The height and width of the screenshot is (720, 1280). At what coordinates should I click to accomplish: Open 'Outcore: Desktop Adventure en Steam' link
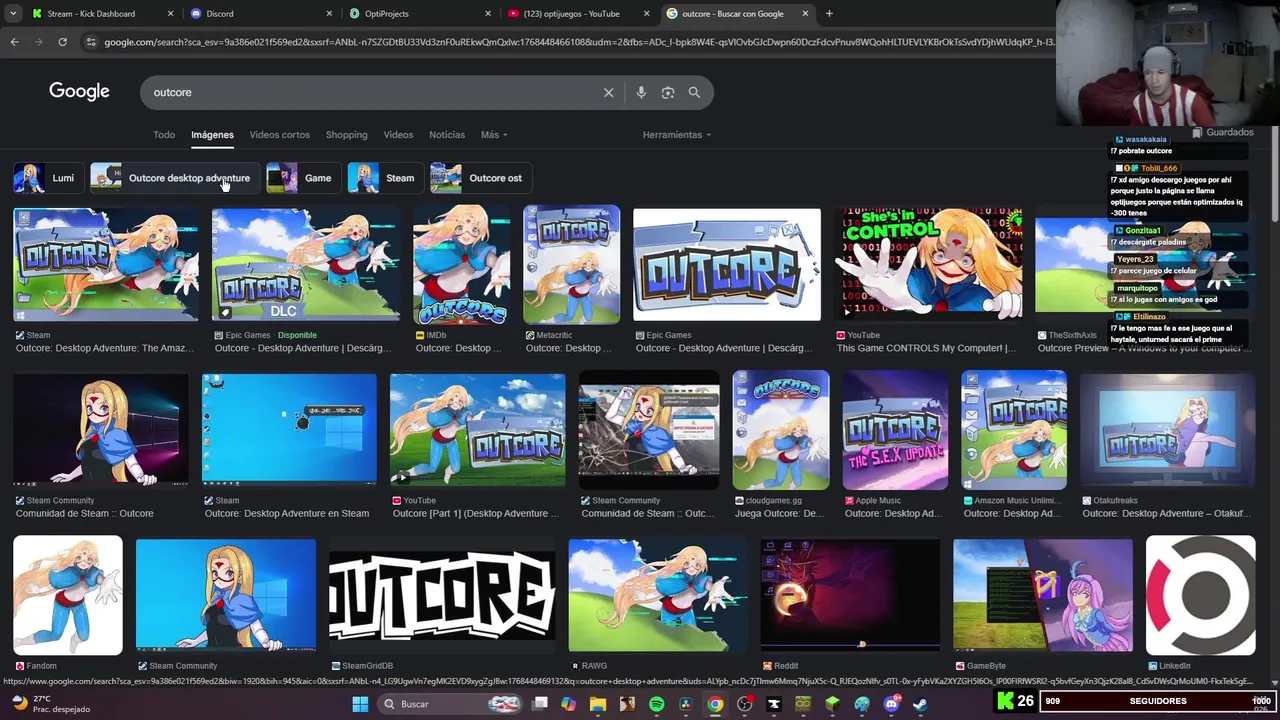[x=287, y=513]
